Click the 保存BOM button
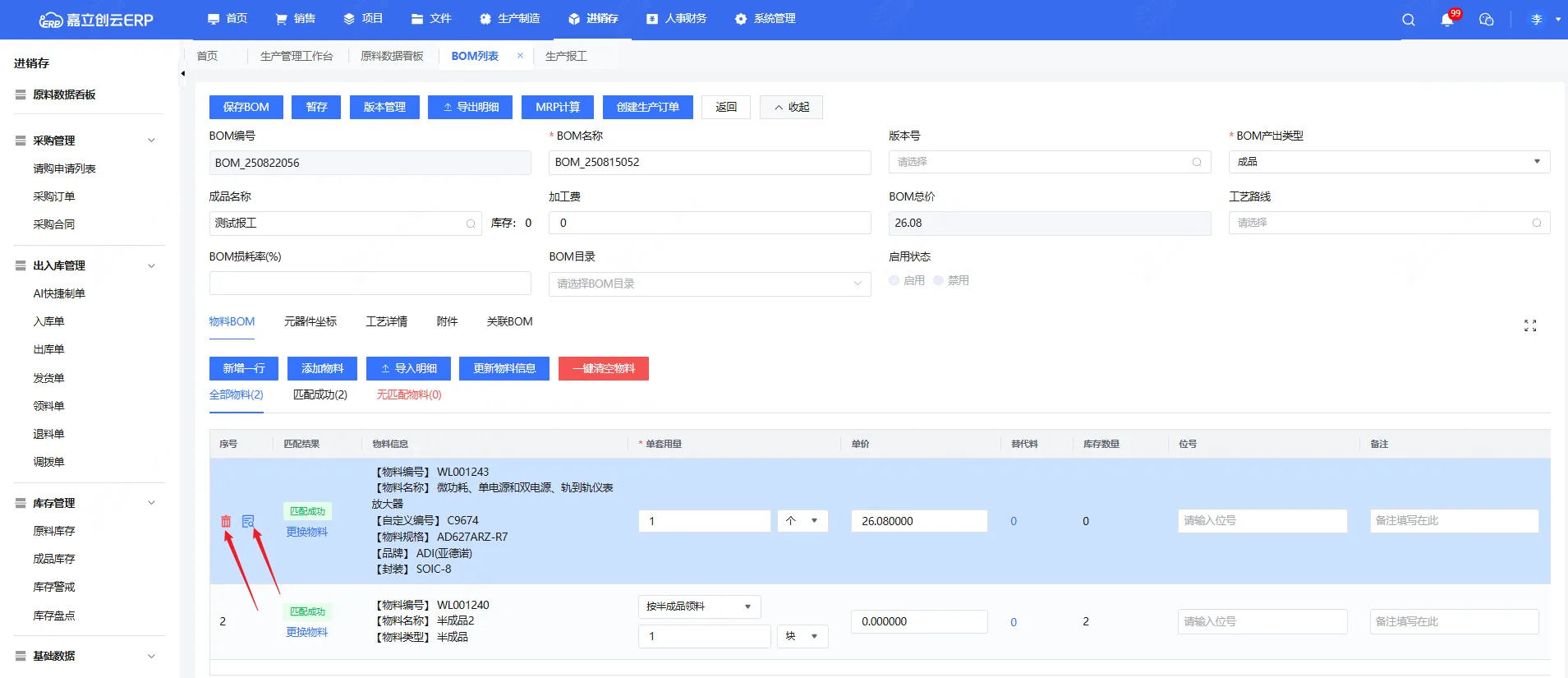This screenshot has height=678, width=1568. (246, 107)
